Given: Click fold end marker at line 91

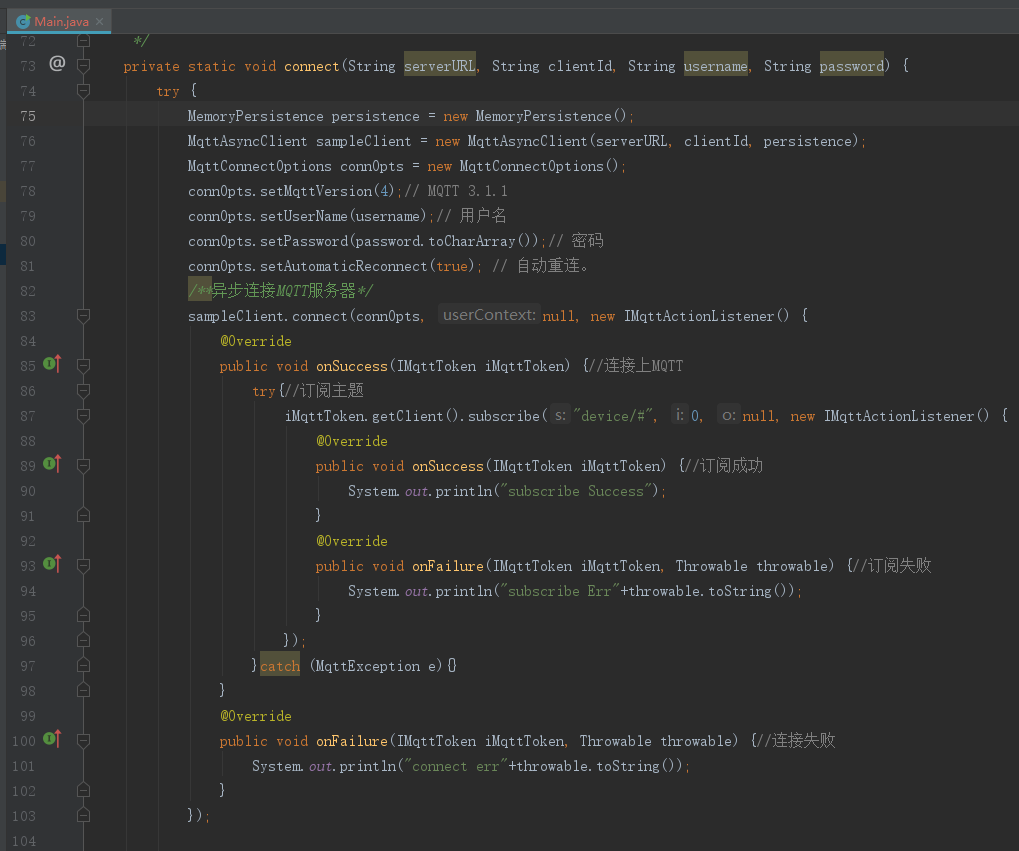Looking at the screenshot, I should coord(83,516).
